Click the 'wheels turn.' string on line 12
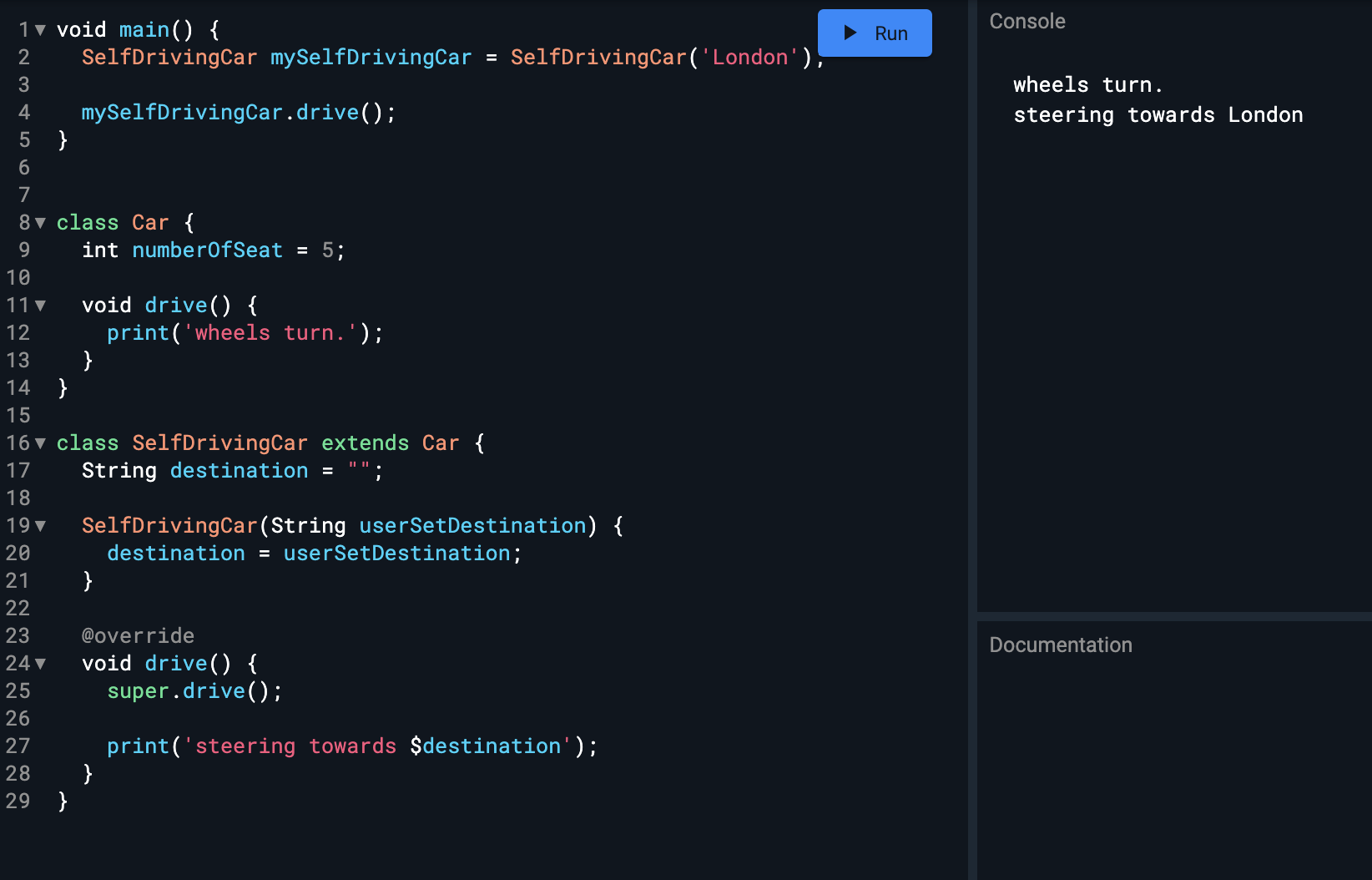 (270, 333)
